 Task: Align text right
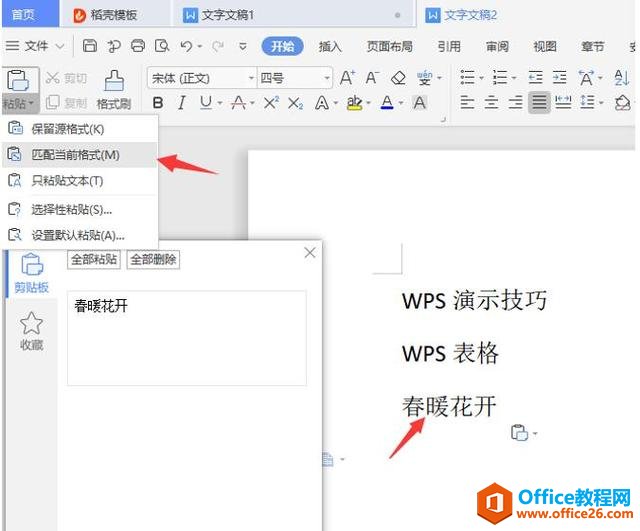515,102
